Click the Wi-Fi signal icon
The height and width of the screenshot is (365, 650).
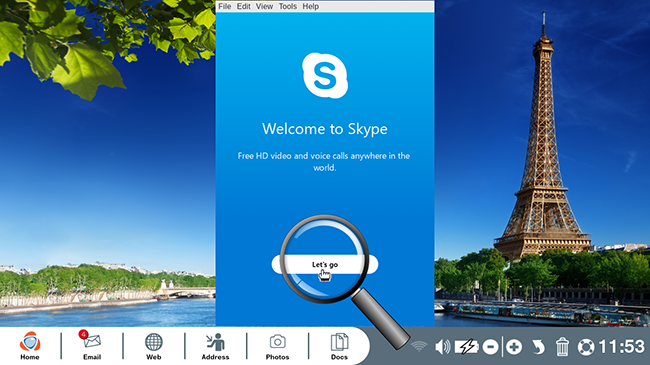pyautogui.click(x=419, y=346)
